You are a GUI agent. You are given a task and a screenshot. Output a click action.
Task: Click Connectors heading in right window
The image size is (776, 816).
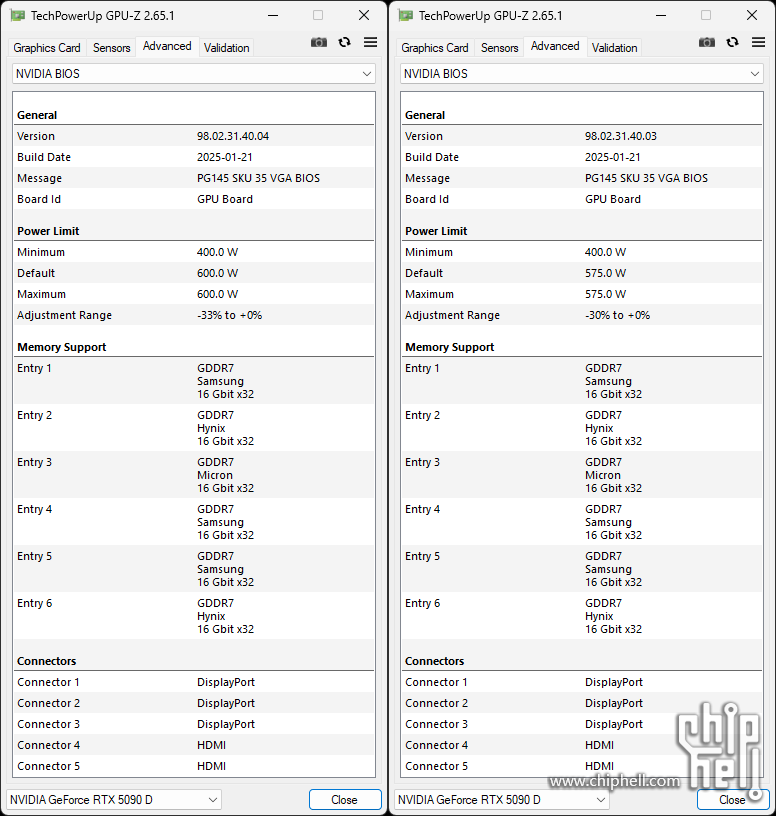[x=435, y=661]
